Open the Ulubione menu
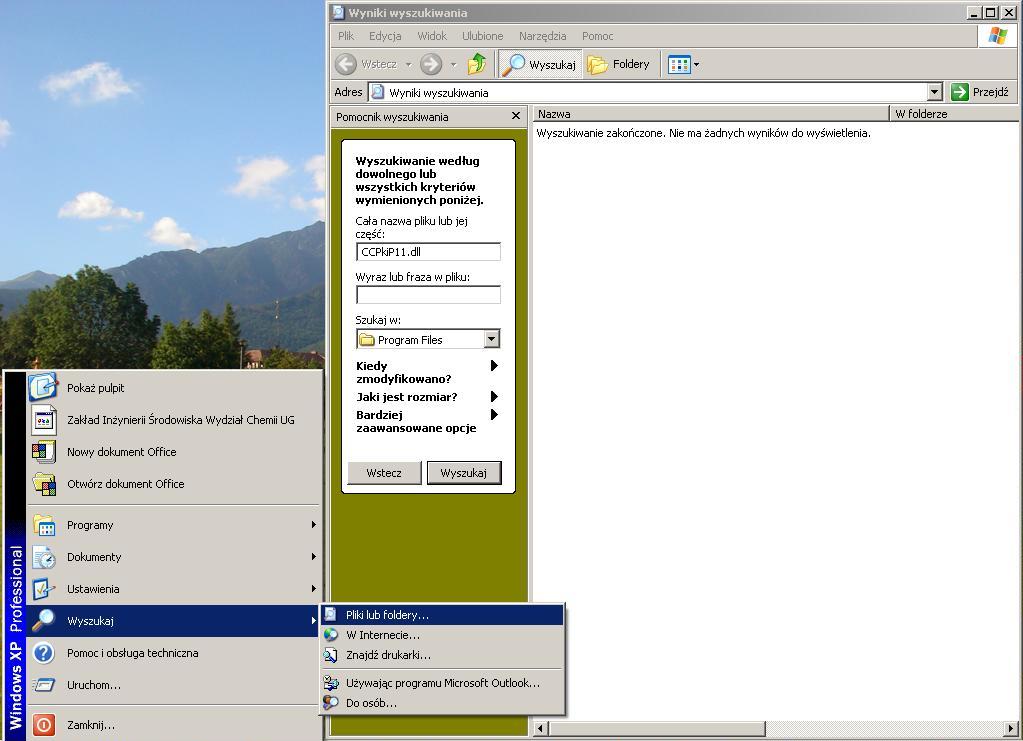The height and width of the screenshot is (741, 1023). pyautogui.click(x=483, y=36)
